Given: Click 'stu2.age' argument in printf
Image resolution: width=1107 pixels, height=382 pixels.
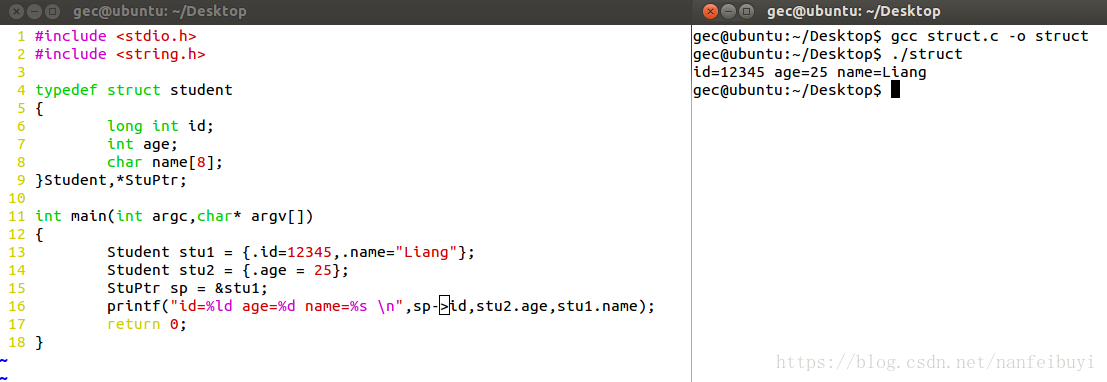Looking at the screenshot, I should (x=512, y=306).
